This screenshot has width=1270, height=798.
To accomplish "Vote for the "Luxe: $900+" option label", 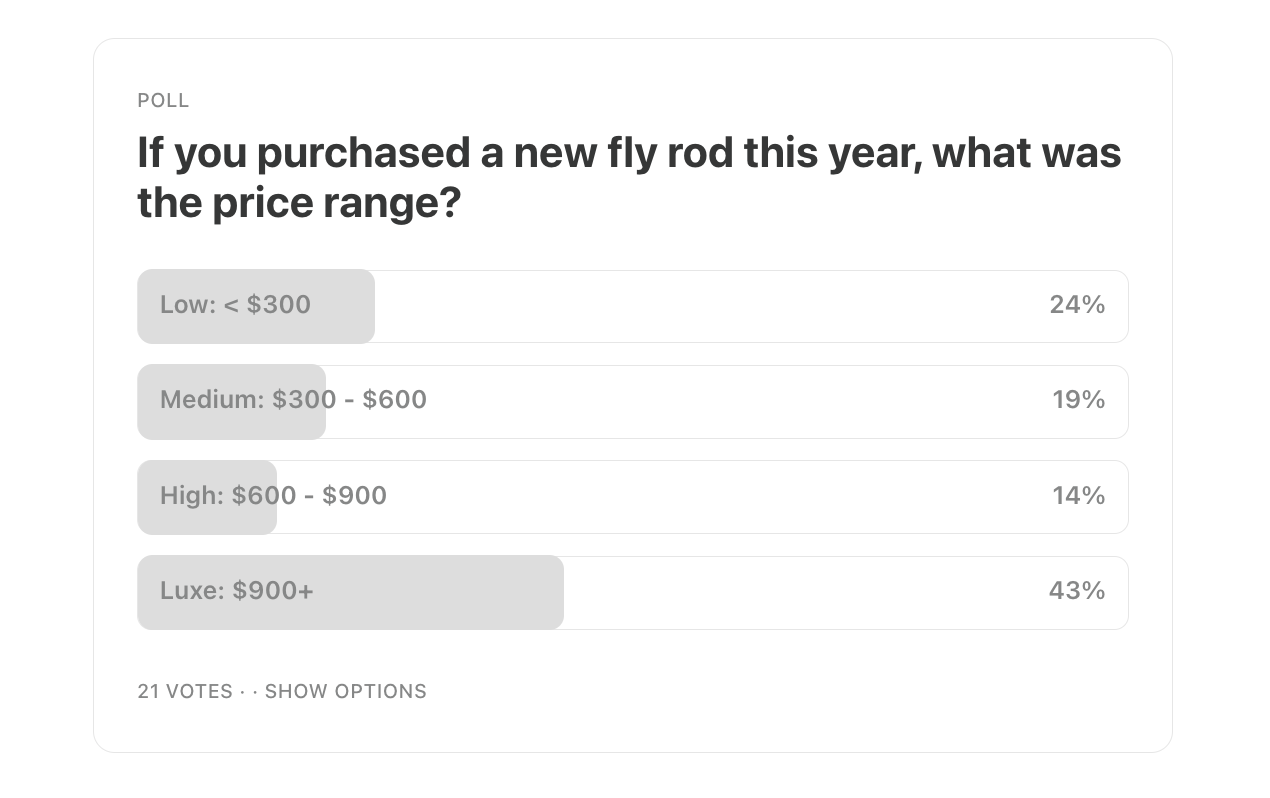I will tap(237, 591).
